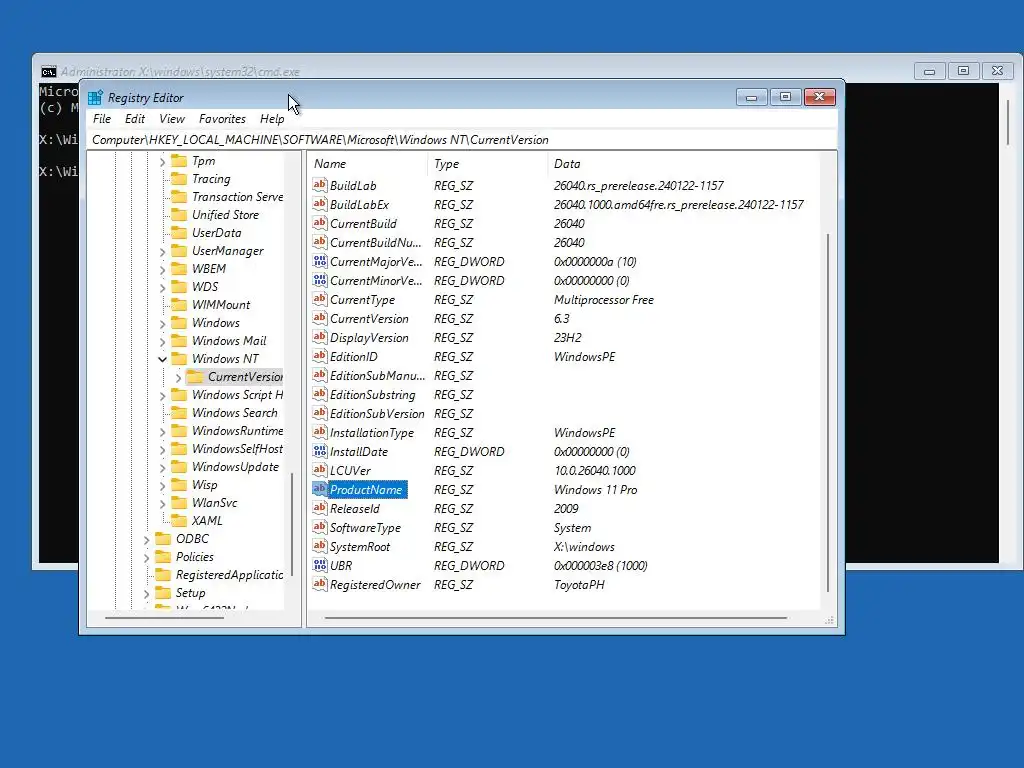Click the DisplayVersion string value icon

(x=319, y=338)
